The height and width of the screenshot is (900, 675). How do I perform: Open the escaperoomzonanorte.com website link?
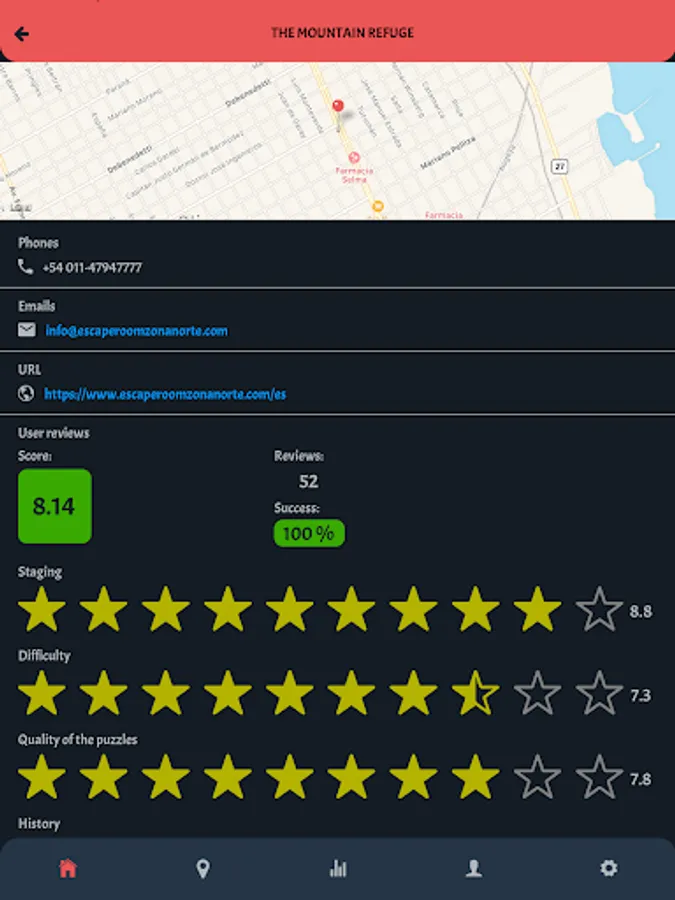pyautogui.click(x=165, y=394)
